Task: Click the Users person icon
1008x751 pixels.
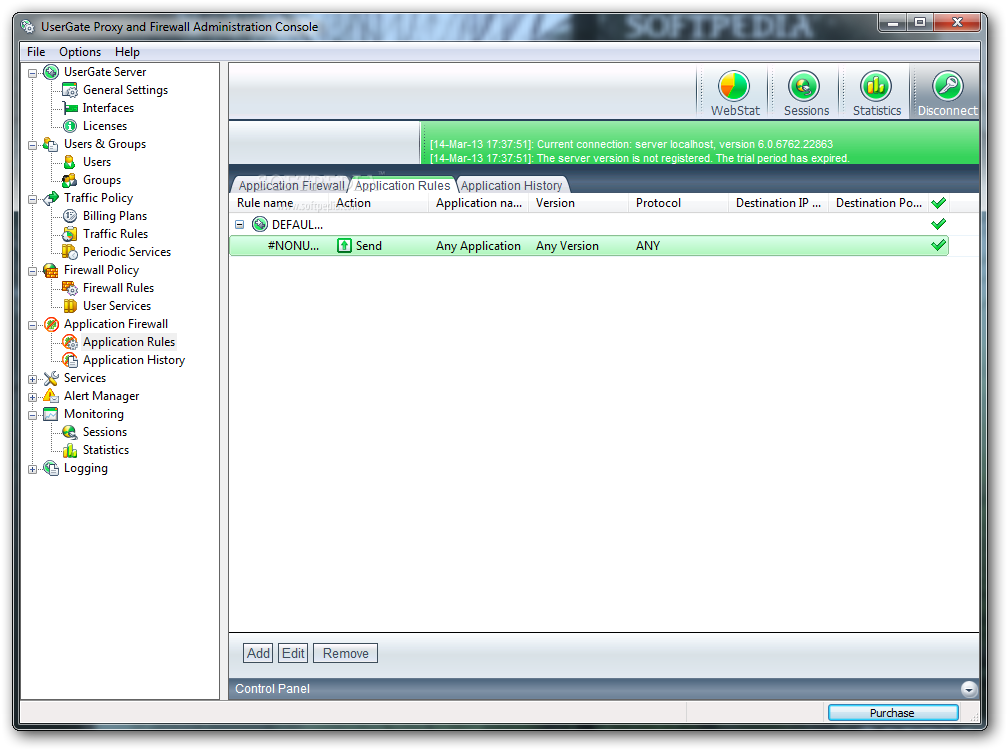Action: click(x=69, y=162)
